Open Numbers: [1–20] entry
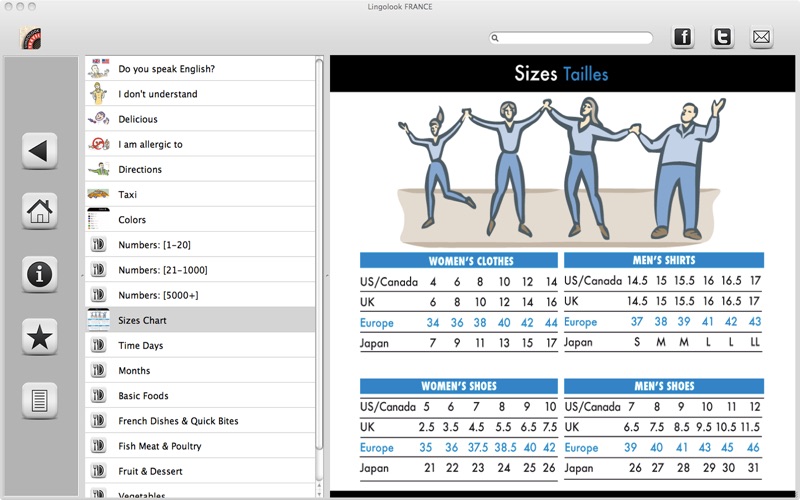Viewport: 800px width, 500px height. point(200,244)
